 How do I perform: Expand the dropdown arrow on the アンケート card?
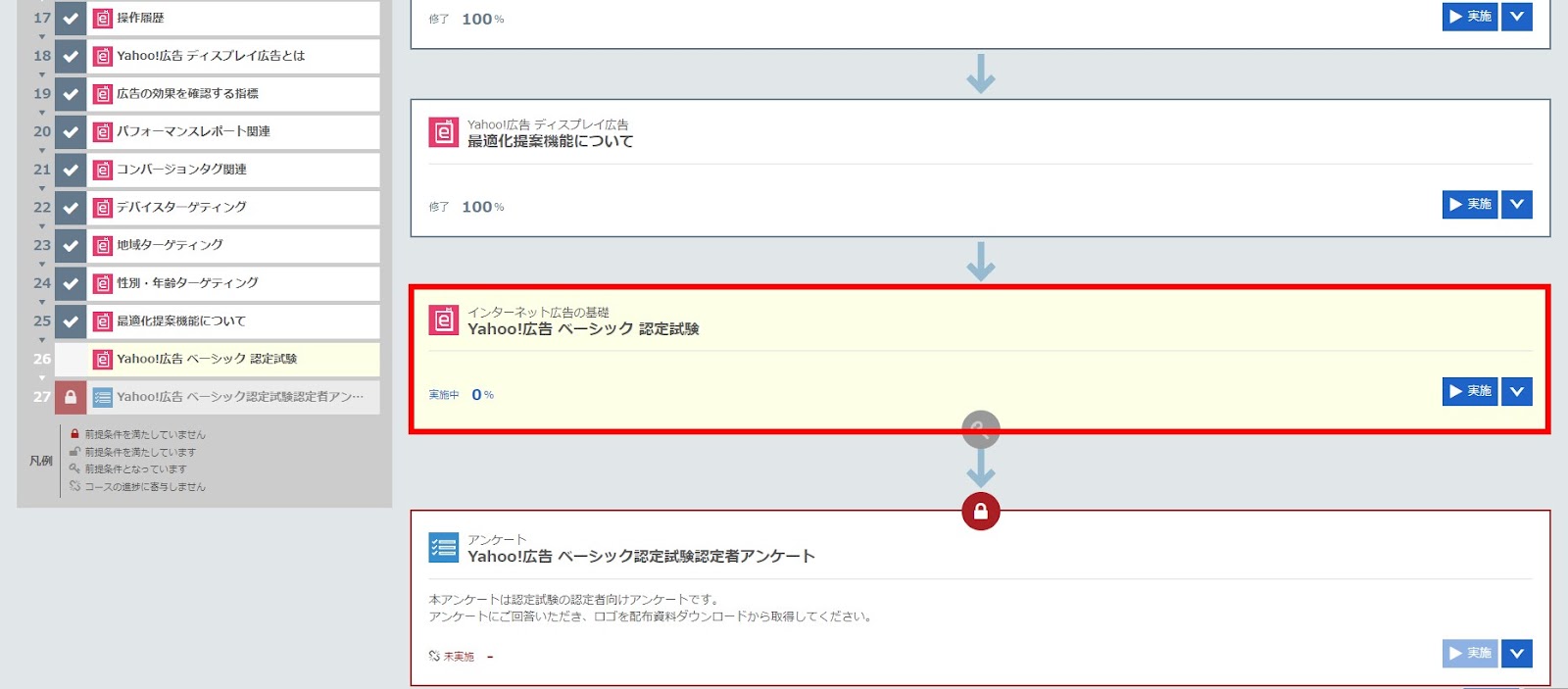(1516, 653)
